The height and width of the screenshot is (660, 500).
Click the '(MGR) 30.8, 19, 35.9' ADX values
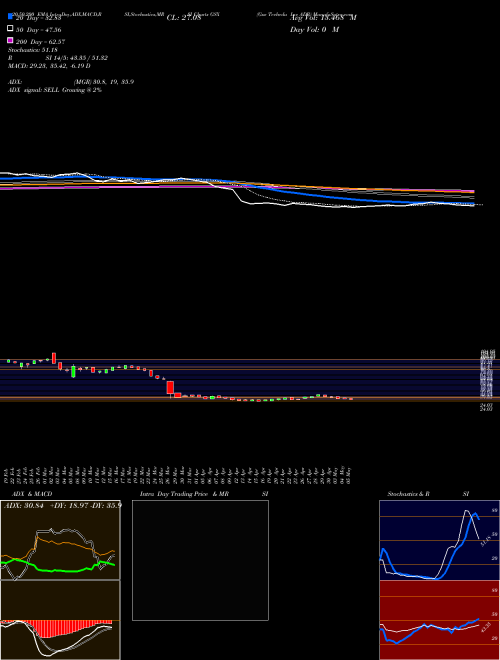click(x=104, y=82)
